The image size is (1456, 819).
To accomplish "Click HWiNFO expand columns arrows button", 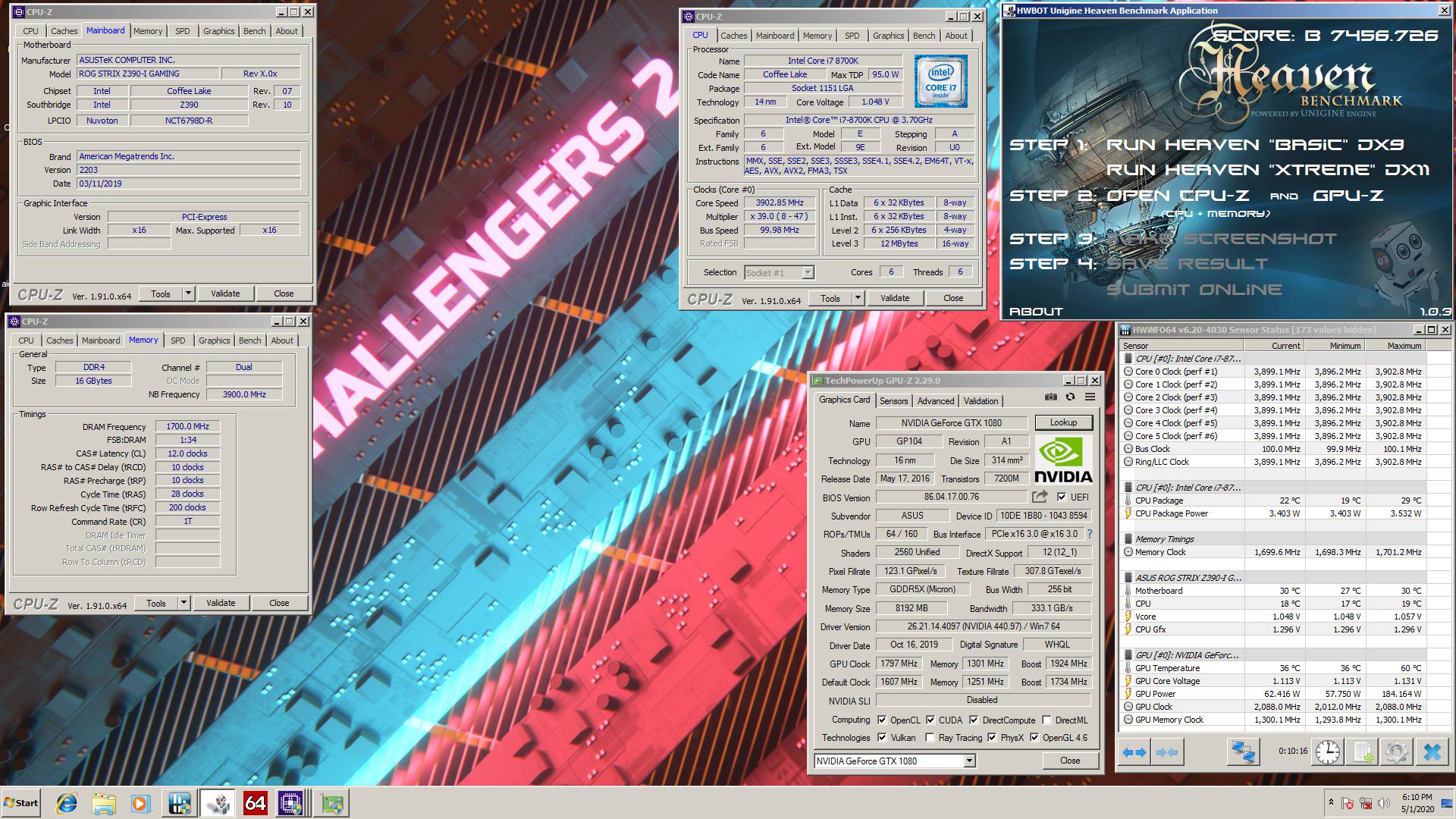I will pos(1134,752).
